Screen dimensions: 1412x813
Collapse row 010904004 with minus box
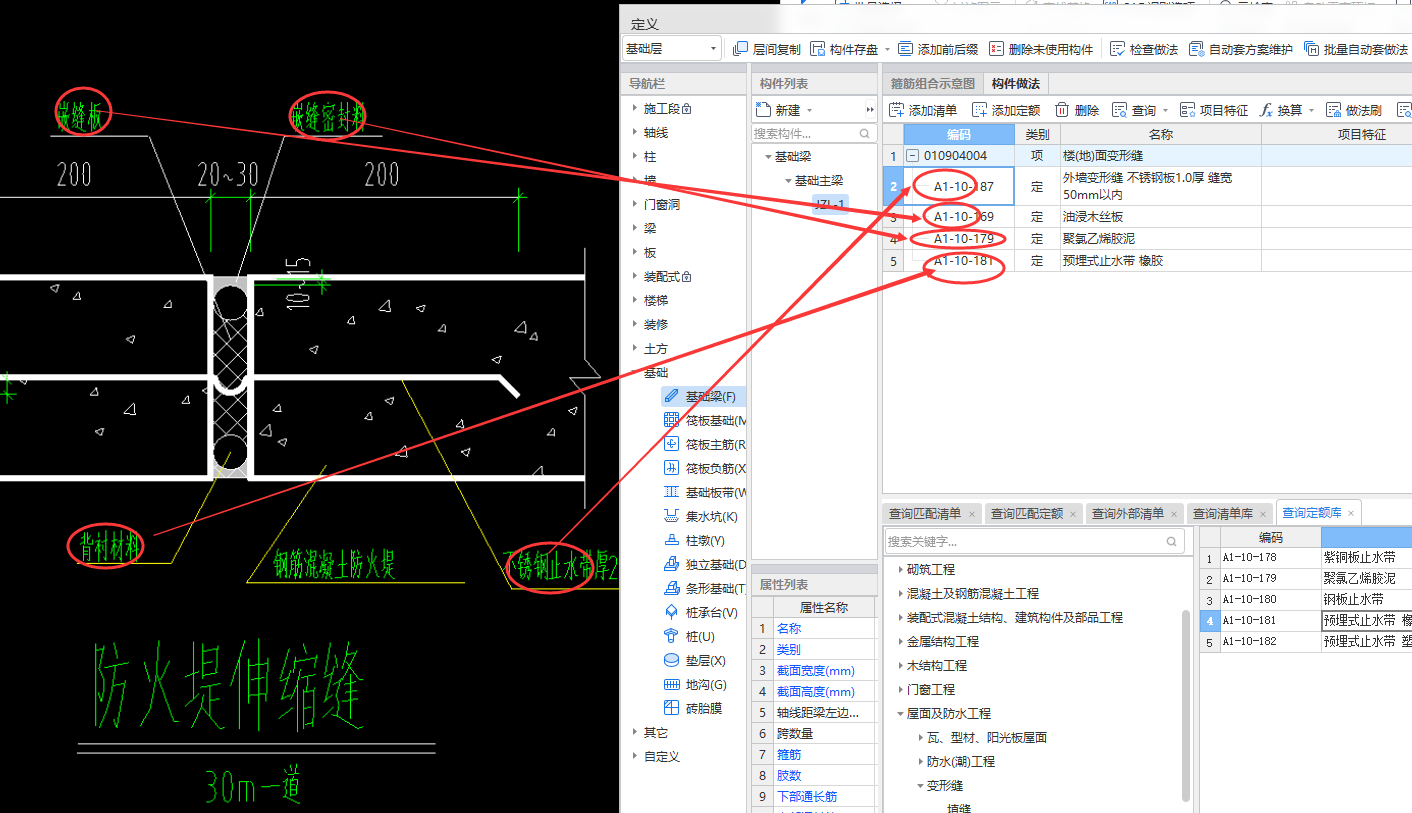[x=912, y=156]
